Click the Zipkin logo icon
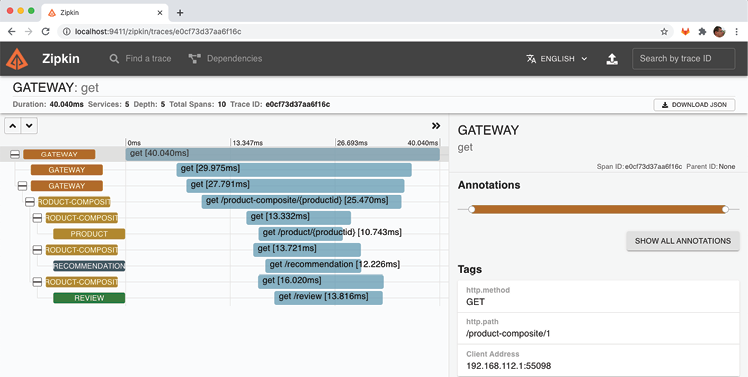 click(x=17, y=59)
